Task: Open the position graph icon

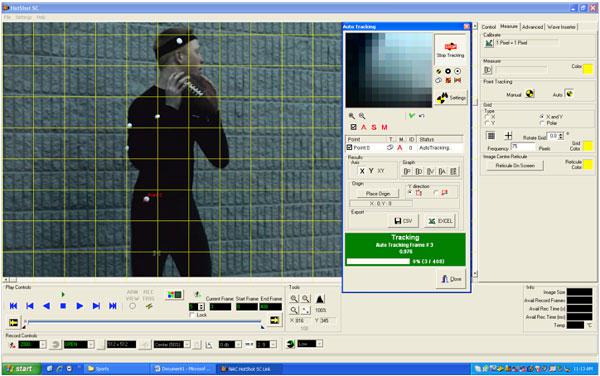Action: pyautogui.click(x=407, y=171)
